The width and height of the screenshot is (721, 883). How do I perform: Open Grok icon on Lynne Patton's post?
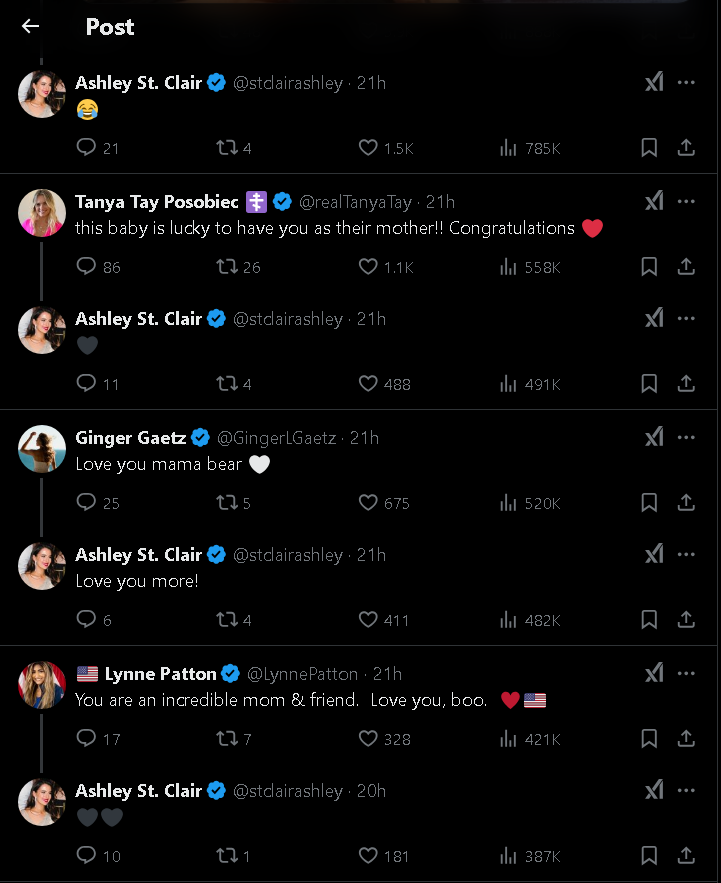[654, 673]
